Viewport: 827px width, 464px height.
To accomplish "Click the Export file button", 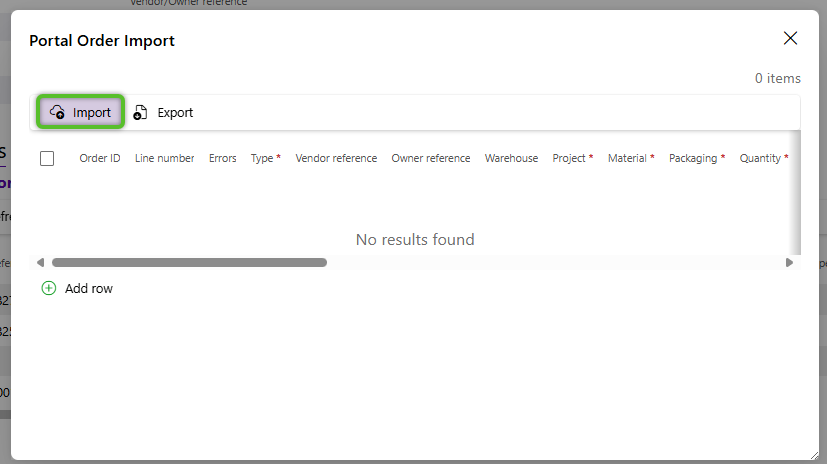I will [164, 112].
